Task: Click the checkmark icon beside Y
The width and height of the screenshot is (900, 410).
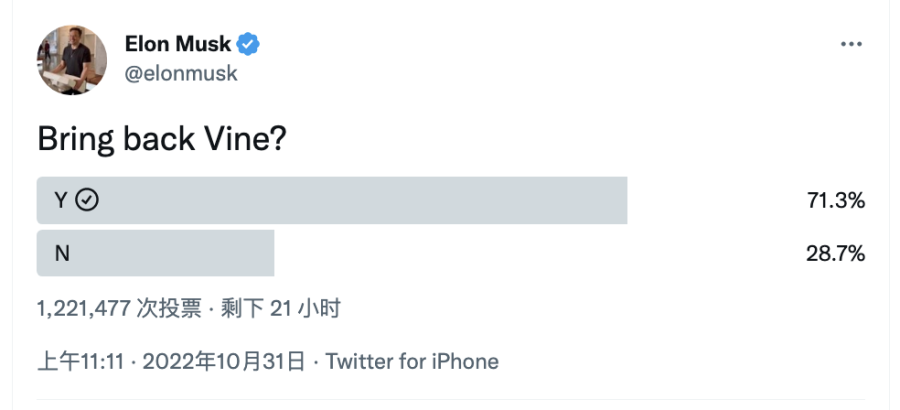Action: coord(87,200)
